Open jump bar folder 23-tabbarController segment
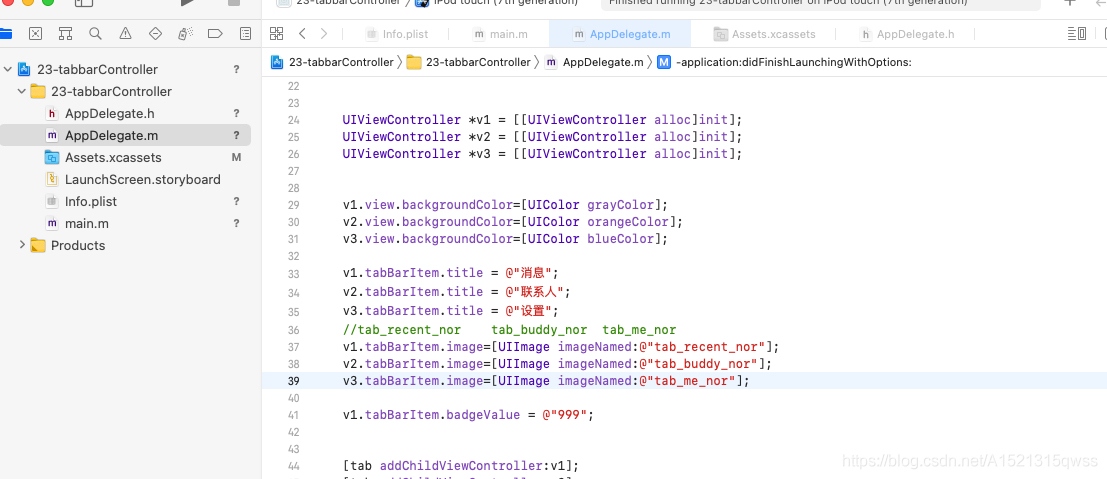Viewport: 1107px width, 479px height. pos(469,62)
